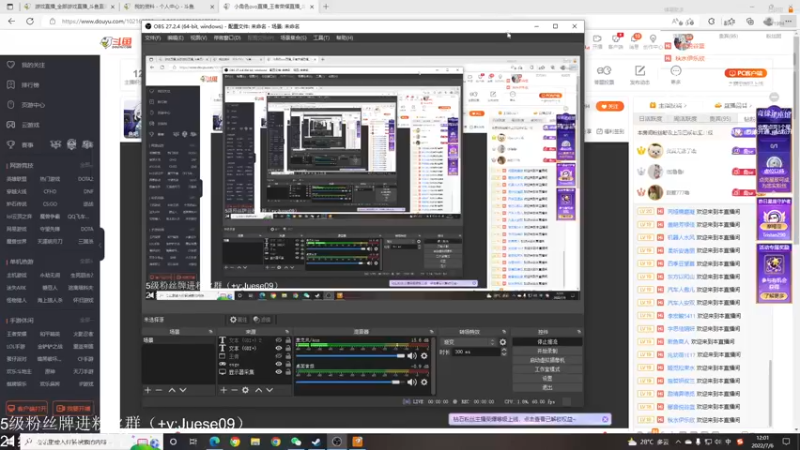This screenshot has width=800, height=450.
Task: Move source down in OBS Sources dock
Action: click(x=269, y=390)
